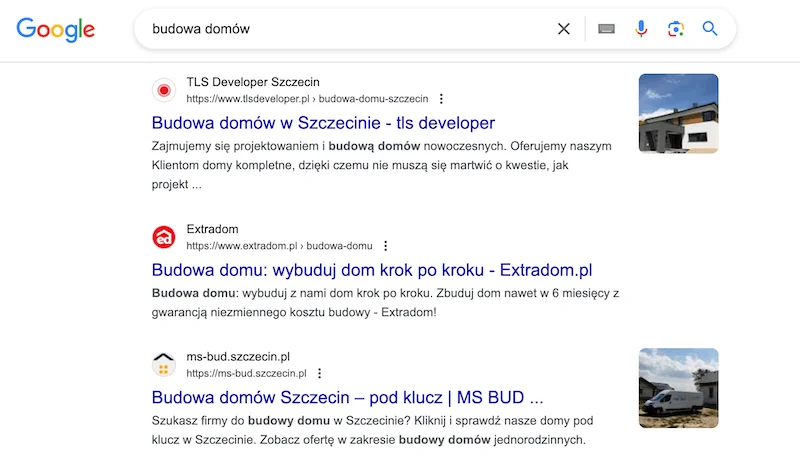Screen dimensions: 800x463
Task: Click the snippet starting 'Szukasz firmy do budowy domu'
Action: 372,430
